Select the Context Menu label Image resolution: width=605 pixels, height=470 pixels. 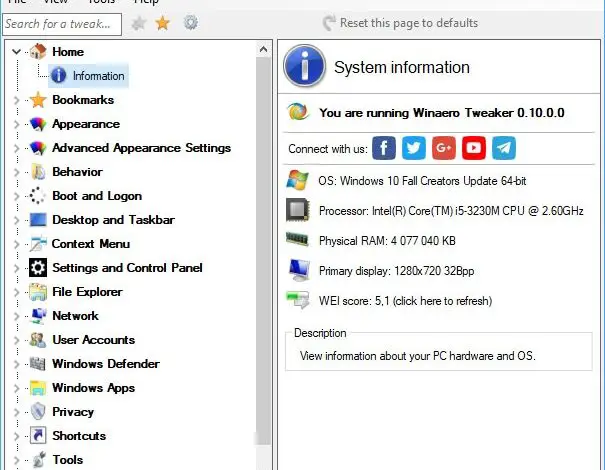tap(91, 244)
